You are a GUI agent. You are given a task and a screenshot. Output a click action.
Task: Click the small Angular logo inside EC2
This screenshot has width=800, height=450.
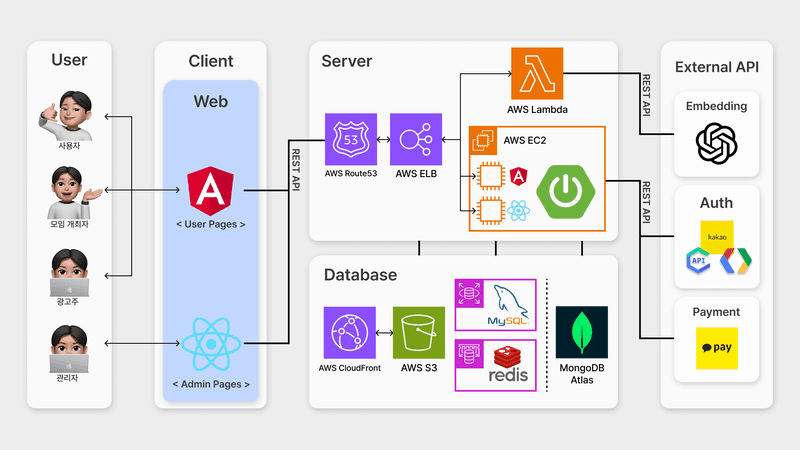[x=518, y=177]
